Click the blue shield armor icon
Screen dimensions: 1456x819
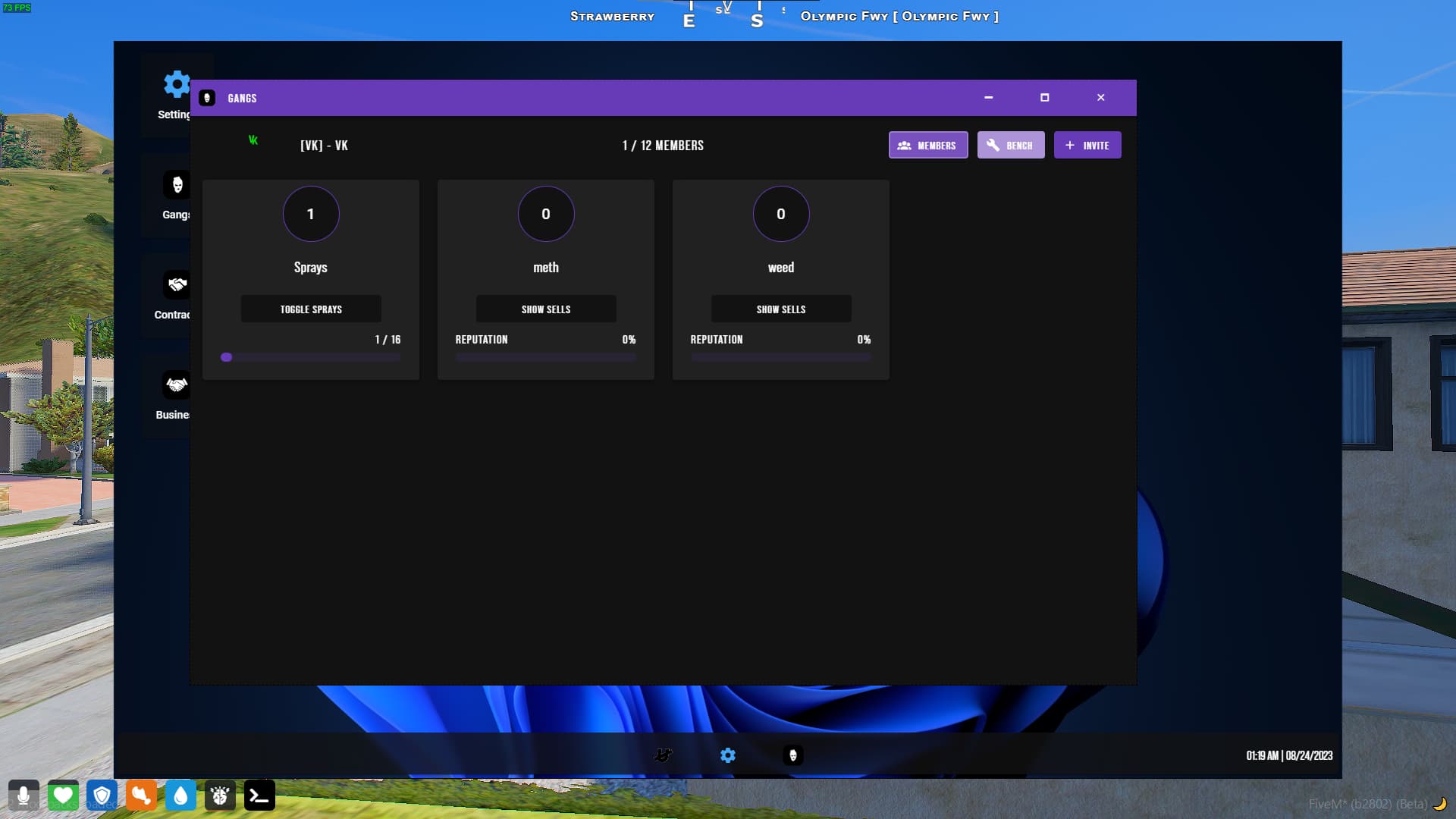click(102, 795)
